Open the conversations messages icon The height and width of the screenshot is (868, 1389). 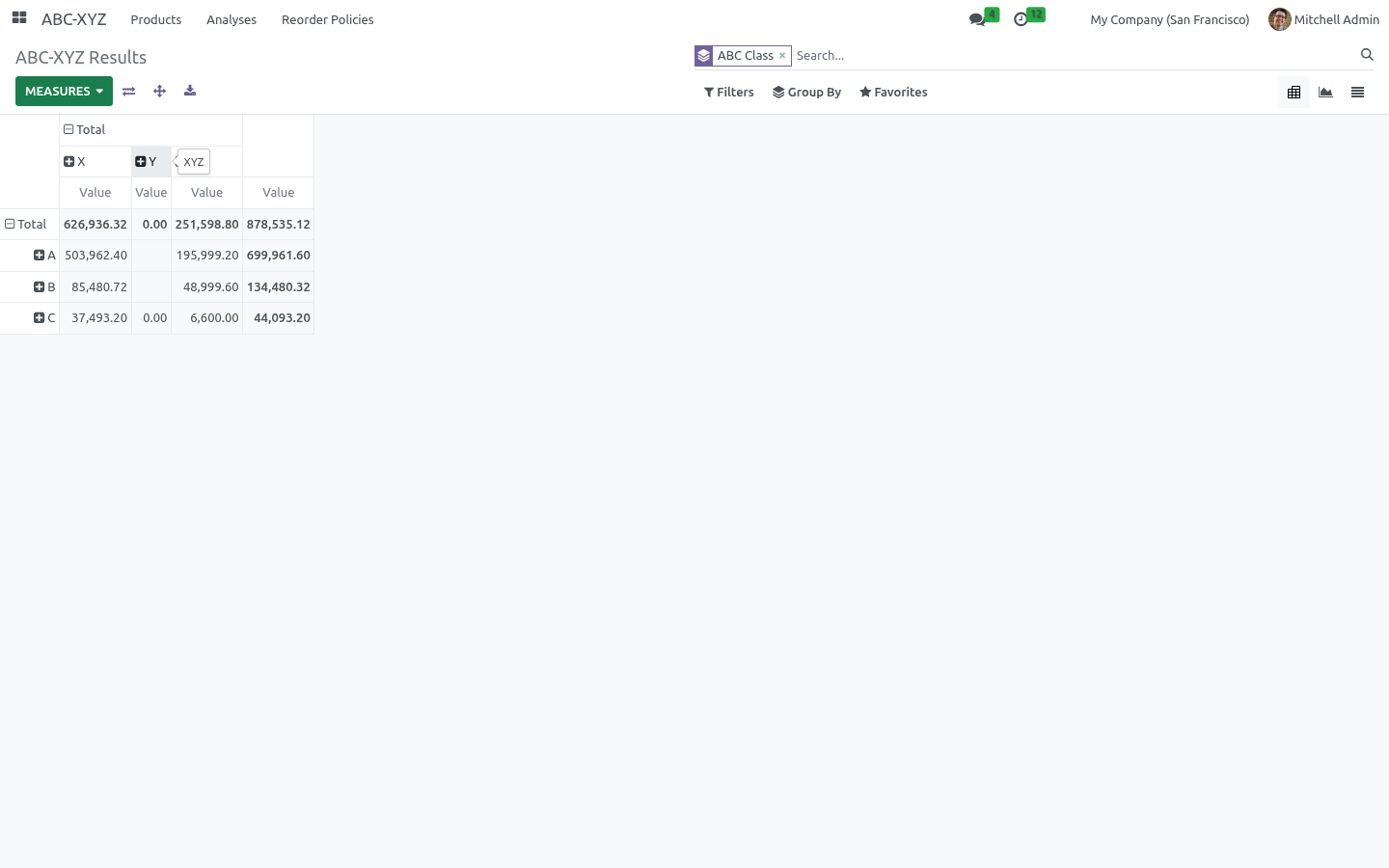[978, 19]
